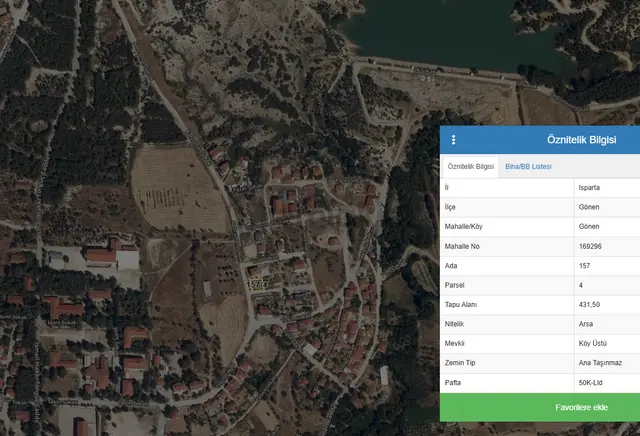The height and width of the screenshot is (436, 640).
Task: Click the Mahalle/Köy label cell
Action: [507, 226]
